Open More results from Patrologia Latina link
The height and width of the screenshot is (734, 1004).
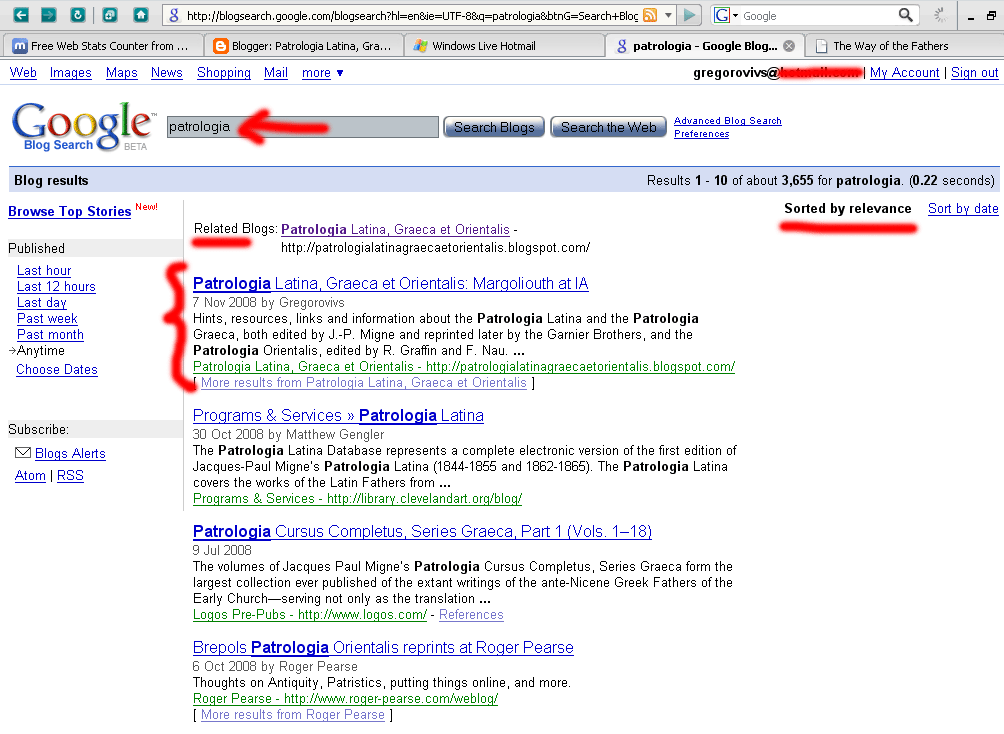click(x=364, y=382)
